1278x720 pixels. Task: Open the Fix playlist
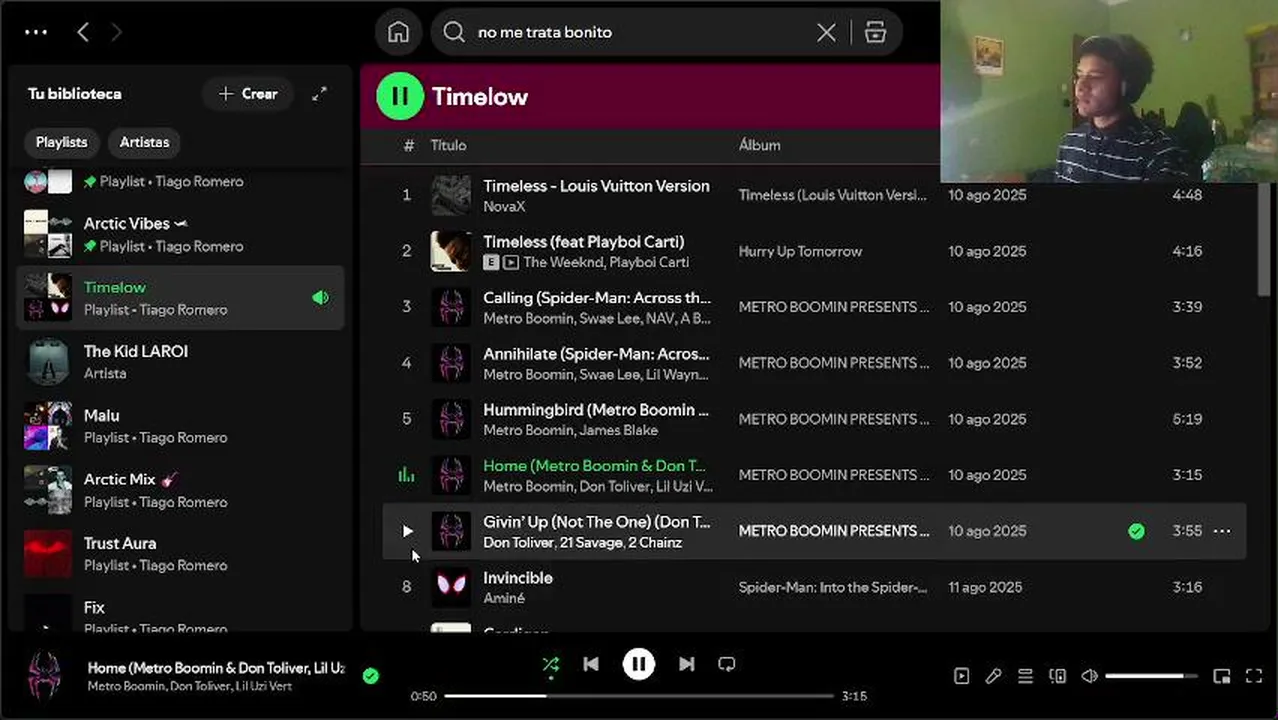click(181, 612)
